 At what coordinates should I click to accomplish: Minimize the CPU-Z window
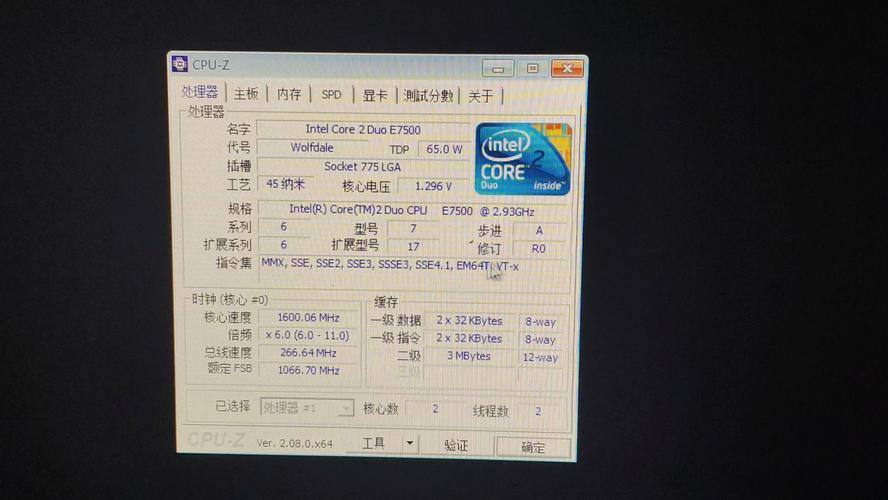498,69
